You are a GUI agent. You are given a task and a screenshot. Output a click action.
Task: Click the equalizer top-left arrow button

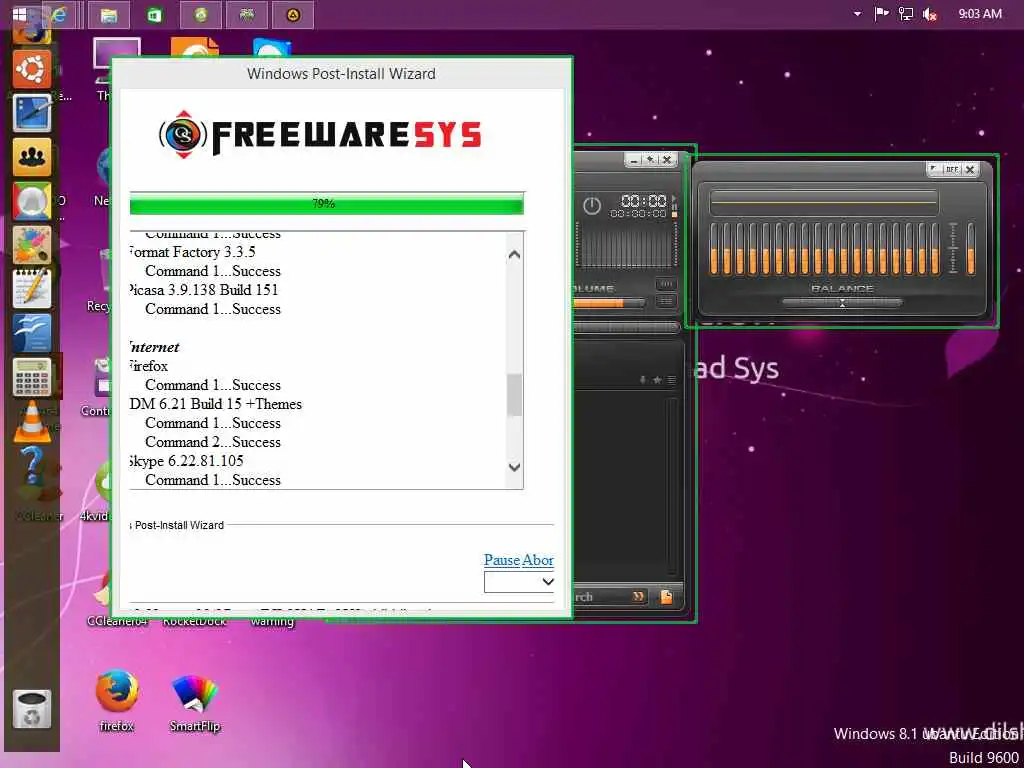[935, 169]
